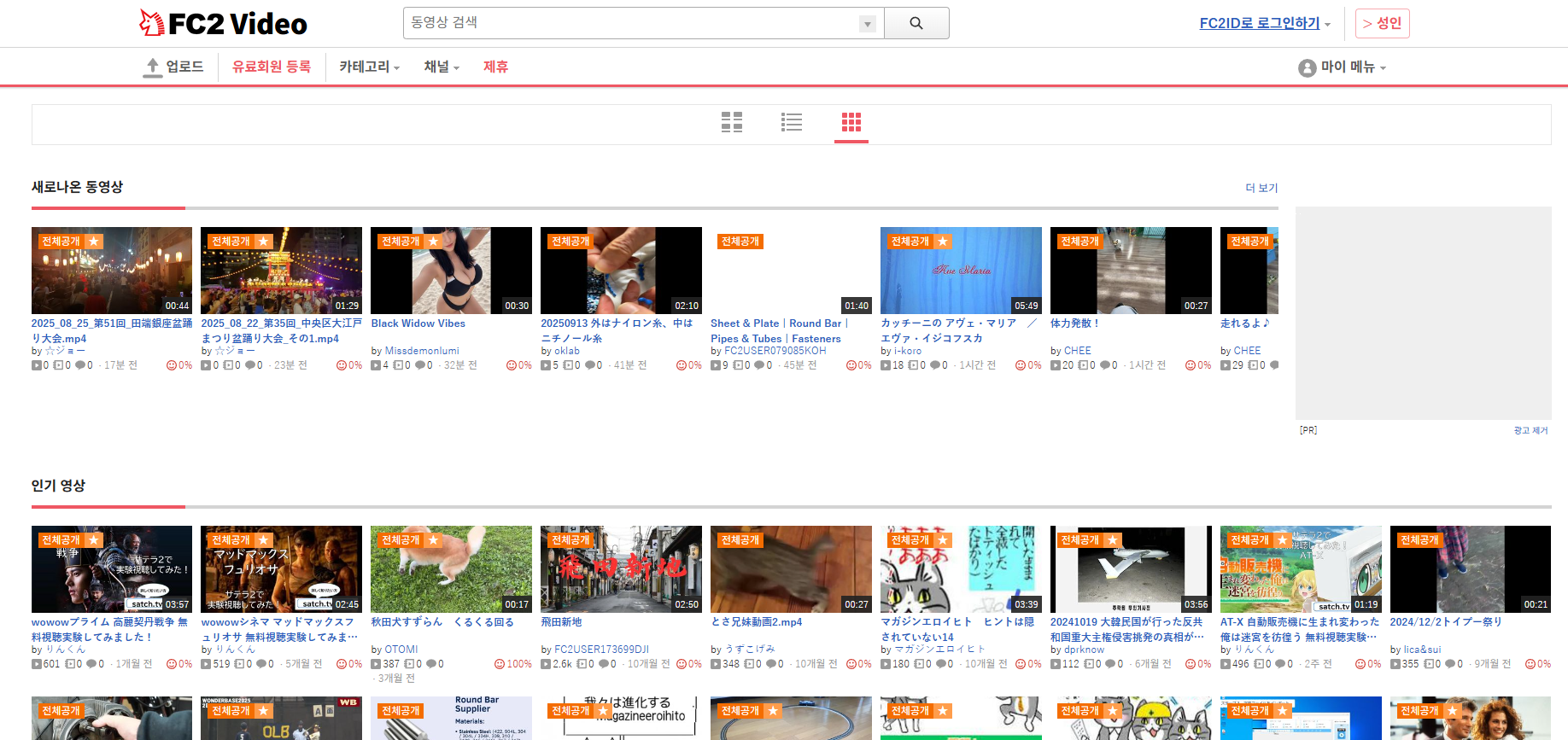Open 2024/12/2トイプー祭り video title
The width and height of the screenshot is (1568, 740).
(x=1446, y=622)
